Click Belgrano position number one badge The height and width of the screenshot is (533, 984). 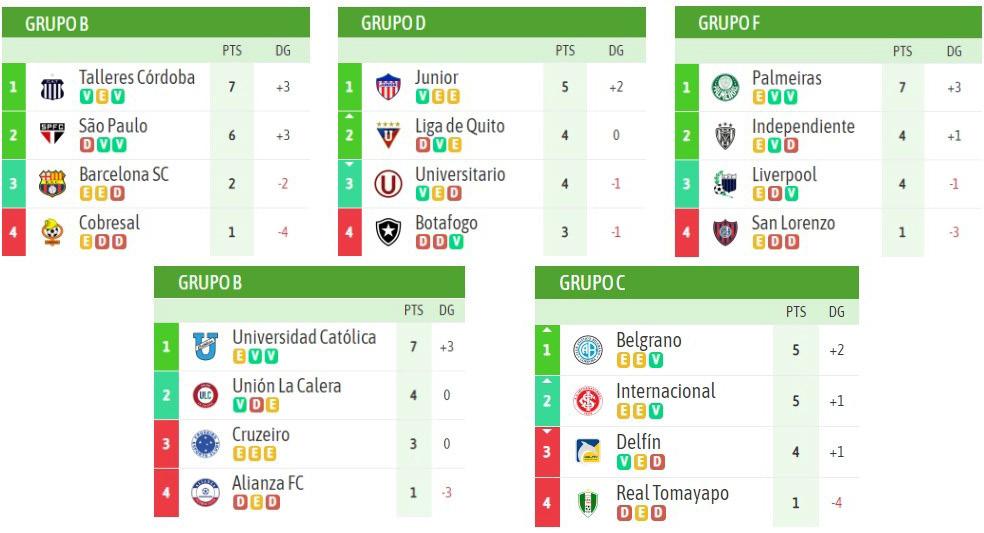547,350
